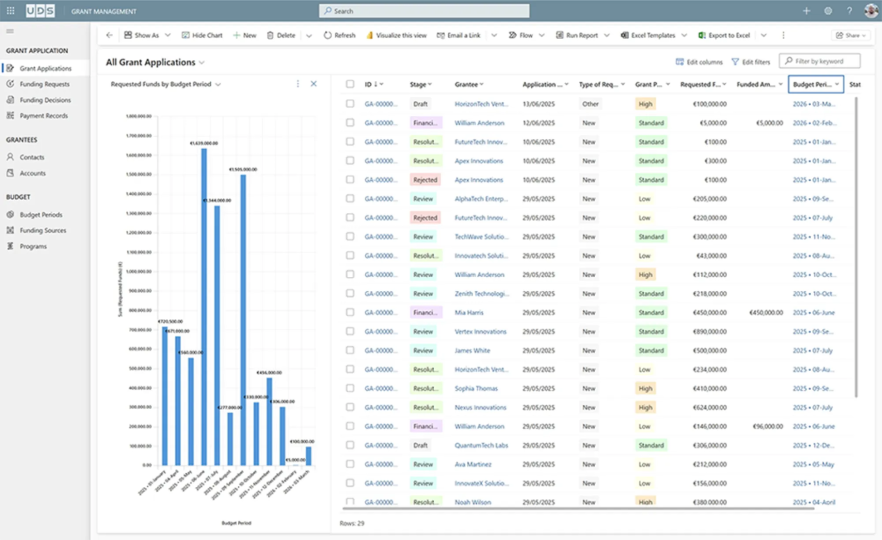This screenshot has height=540, width=882.
Task: Open Programs in the sidebar
Action: pos(33,246)
